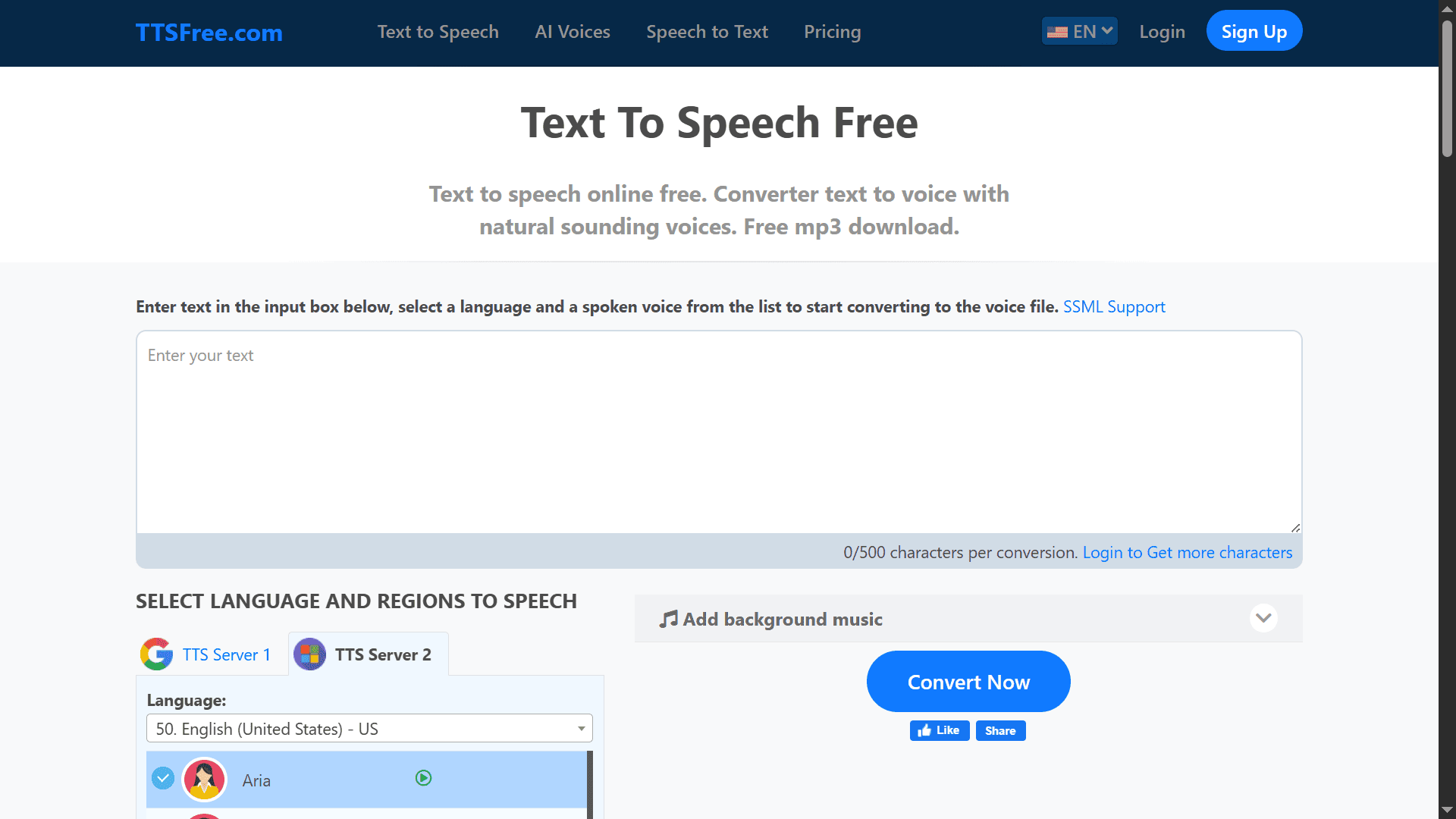The width and height of the screenshot is (1456, 819).
Task: Open the TTSFree.com home logo
Action: pos(209,33)
